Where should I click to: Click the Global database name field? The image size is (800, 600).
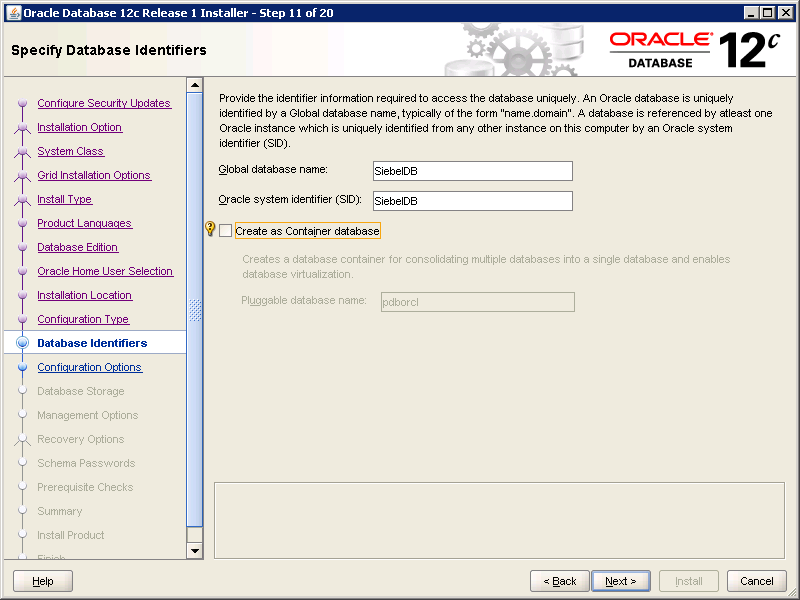point(472,171)
